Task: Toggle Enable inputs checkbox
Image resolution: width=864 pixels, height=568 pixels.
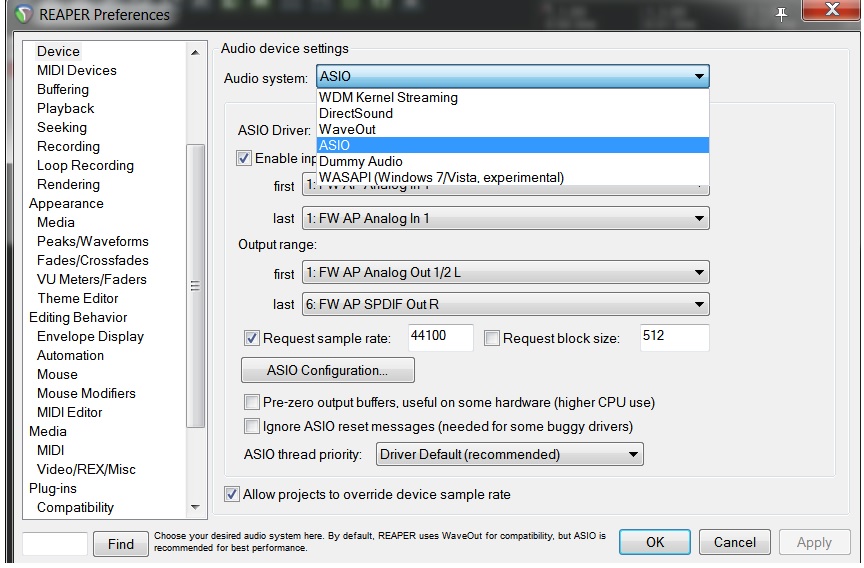Action: [x=244, y=158]
